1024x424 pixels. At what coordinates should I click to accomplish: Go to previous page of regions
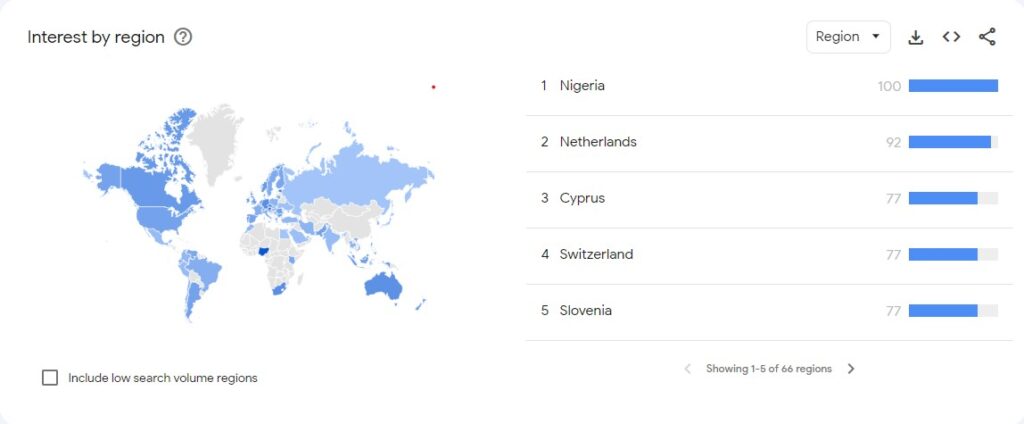[687, 369]
